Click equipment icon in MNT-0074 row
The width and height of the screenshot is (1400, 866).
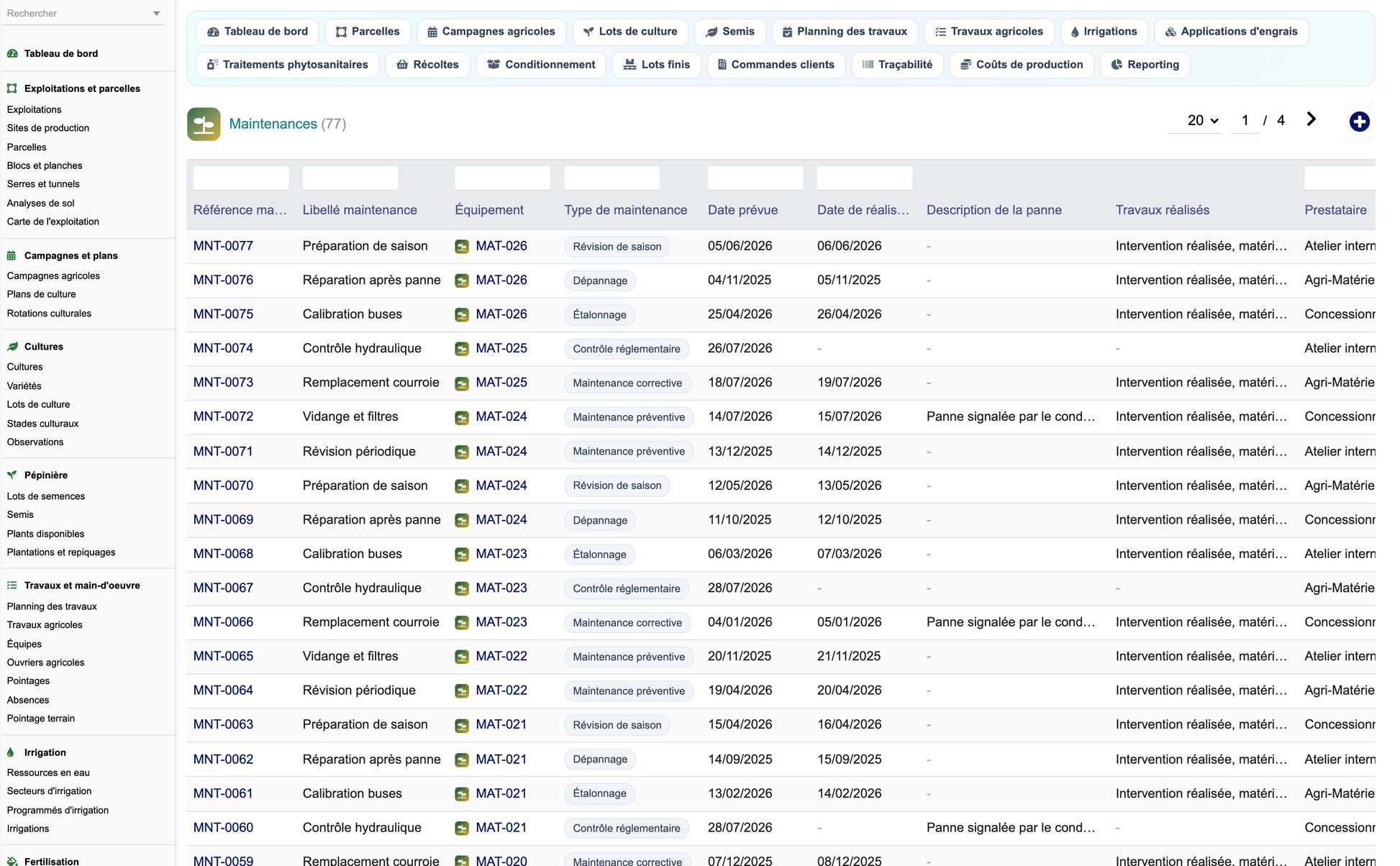[x=462, y=349]
